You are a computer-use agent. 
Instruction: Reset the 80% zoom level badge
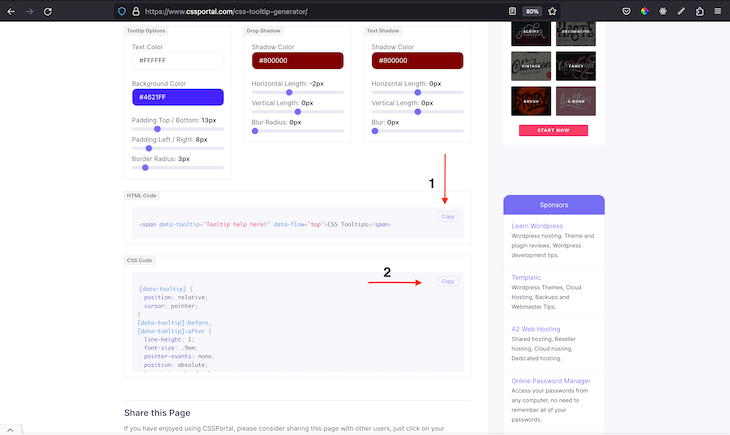pos(532,12)
